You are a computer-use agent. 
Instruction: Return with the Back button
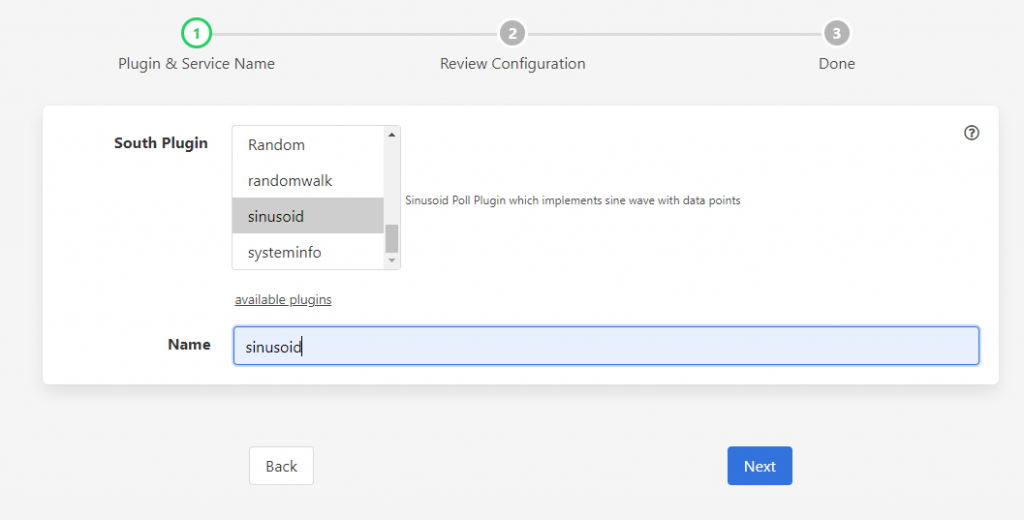(281, 466)
